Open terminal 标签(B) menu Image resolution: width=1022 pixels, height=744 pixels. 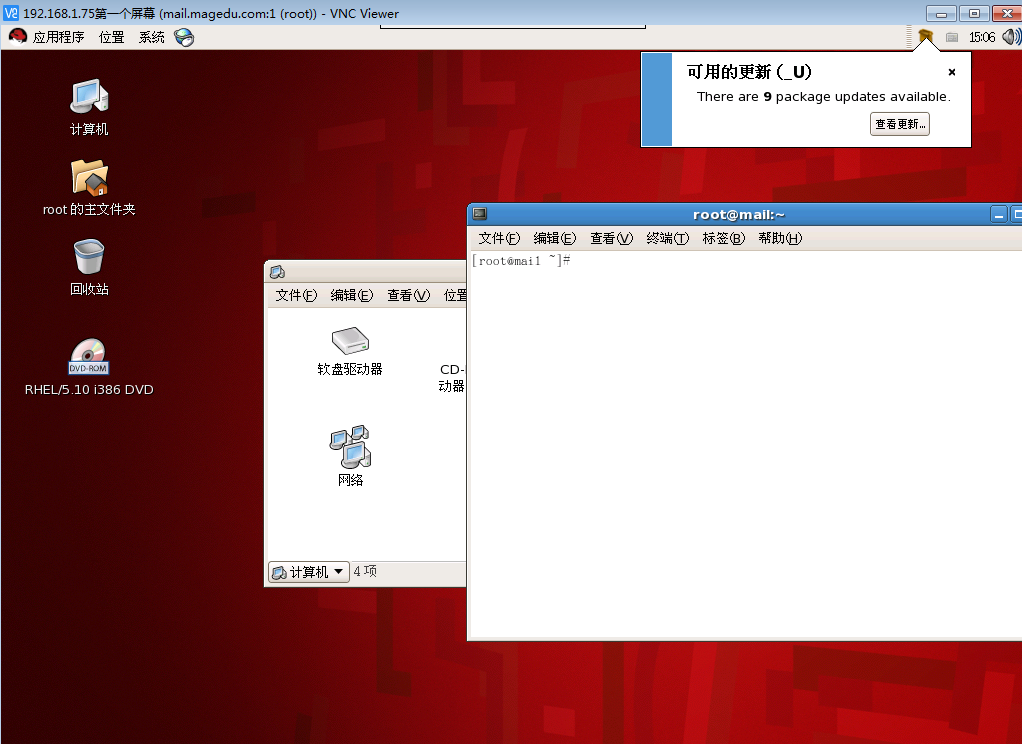[x=723, y=238]
